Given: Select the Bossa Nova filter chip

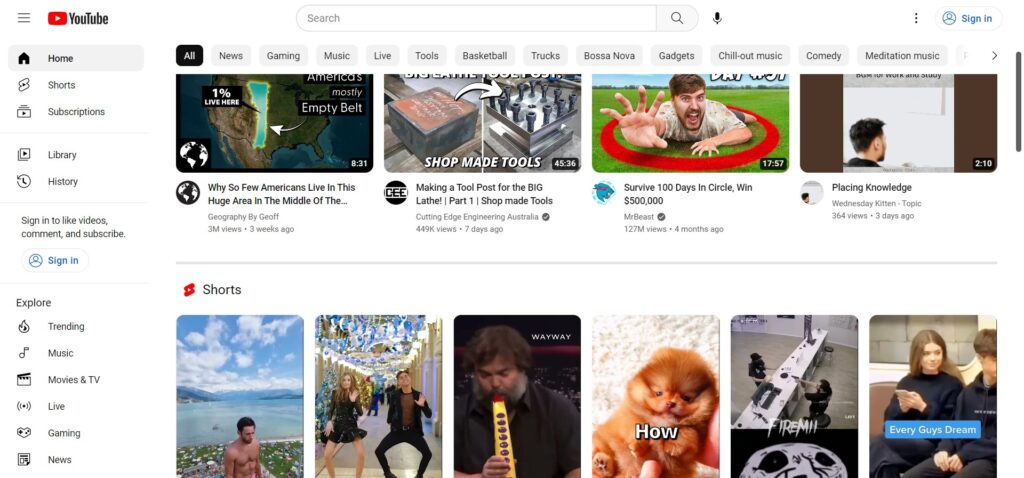Looking at the screenshot, I should click(609, 56).
